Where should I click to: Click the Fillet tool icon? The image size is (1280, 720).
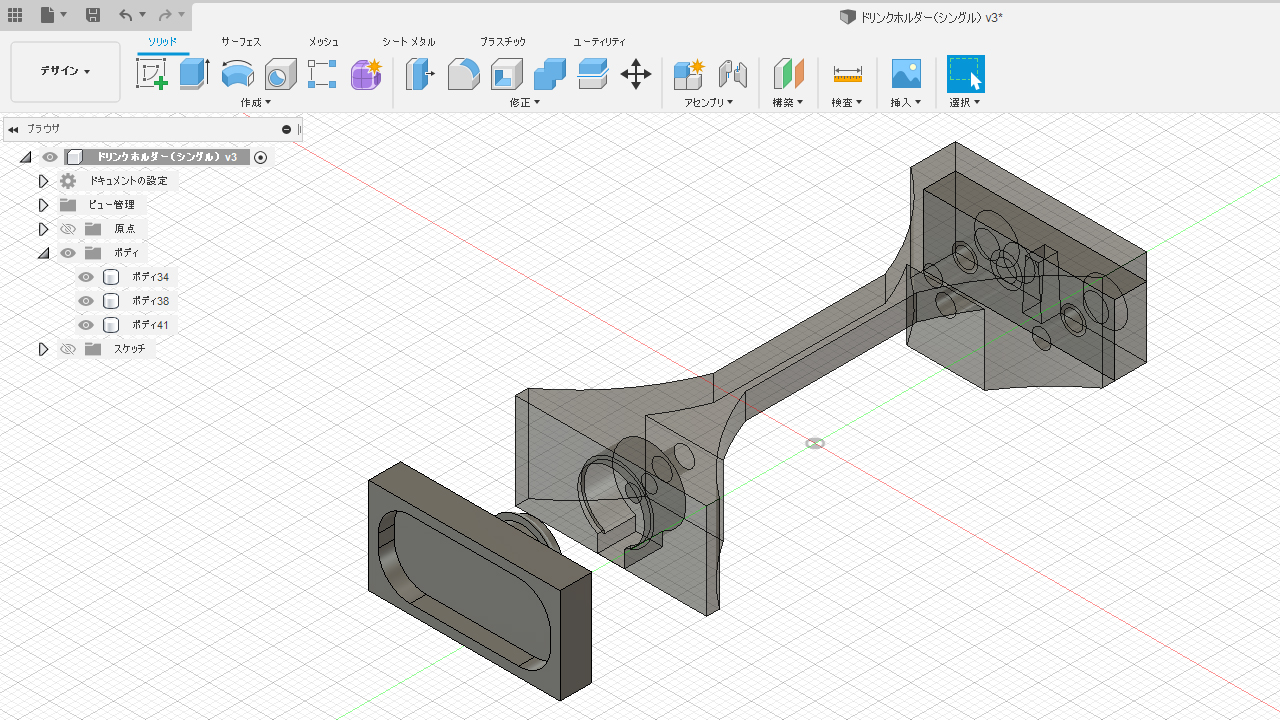pos(463,74)
